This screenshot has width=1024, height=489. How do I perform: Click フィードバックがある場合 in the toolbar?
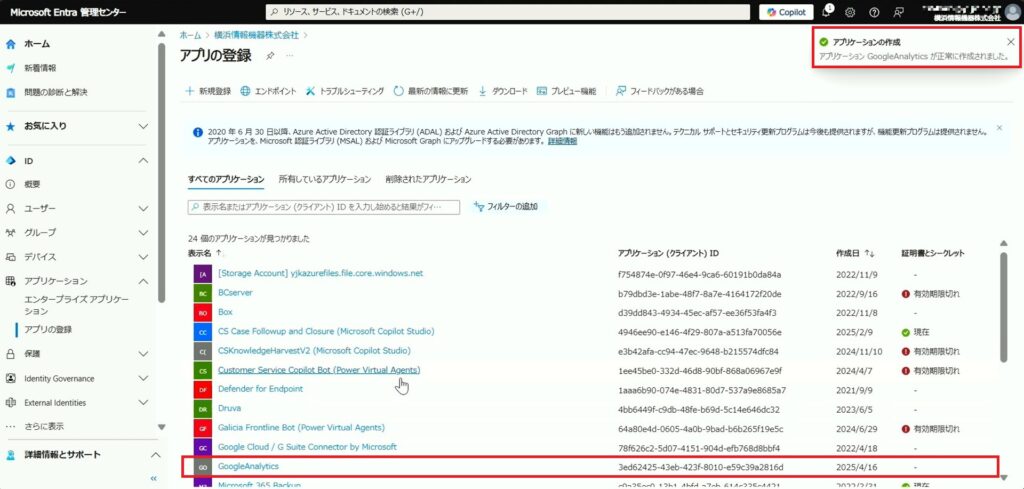(660, 91)
